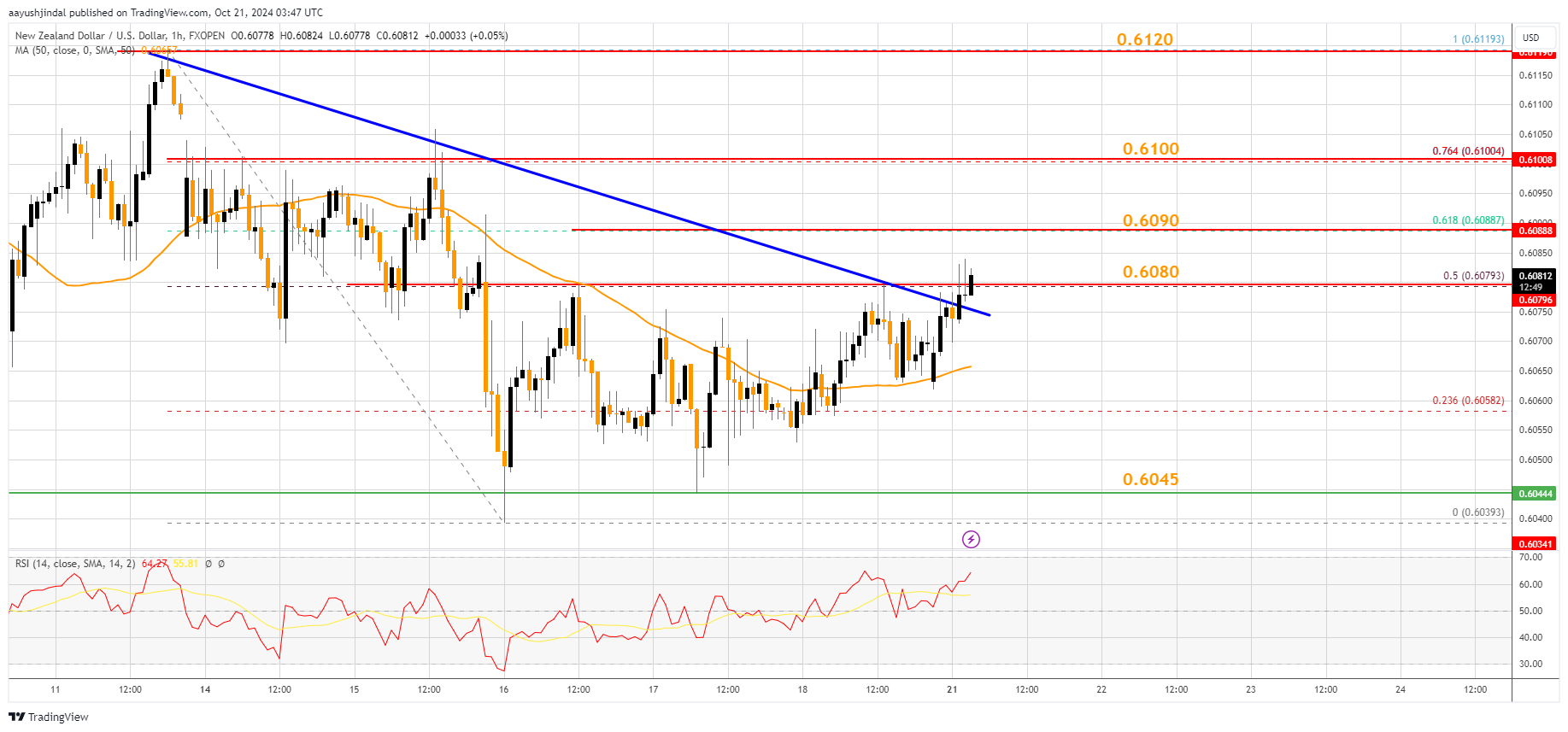
Task: Click the 0.61100 price axis value
Action: (1536, 105)
